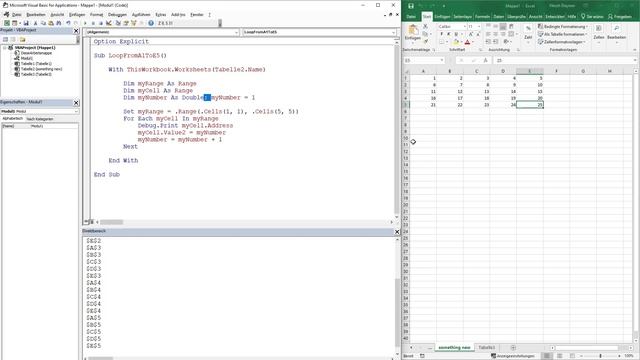Open the Zahl number format group
The image size is (640, 360).
[528, 33]
